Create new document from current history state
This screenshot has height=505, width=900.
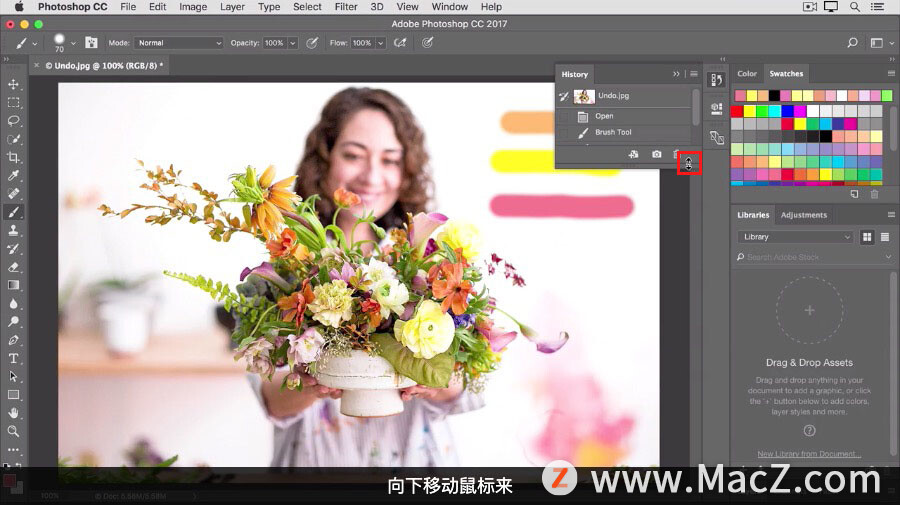(x=633, y=154)
